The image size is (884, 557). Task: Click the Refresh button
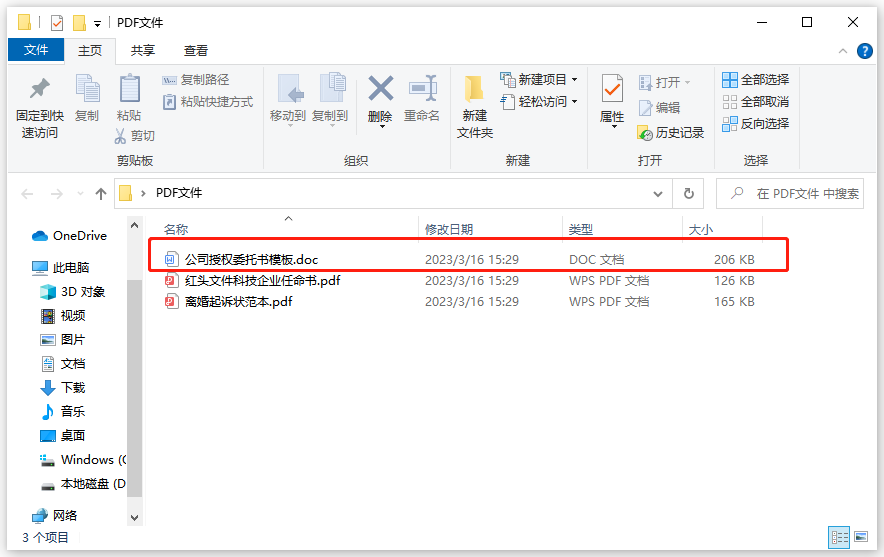[x=688, y=194]
